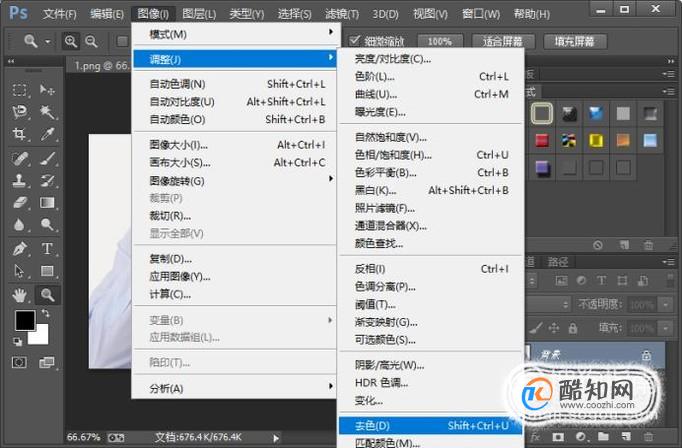The image size is (682, 448).
Task: Select the Horizontal Type tool
Action: point(47,249)
